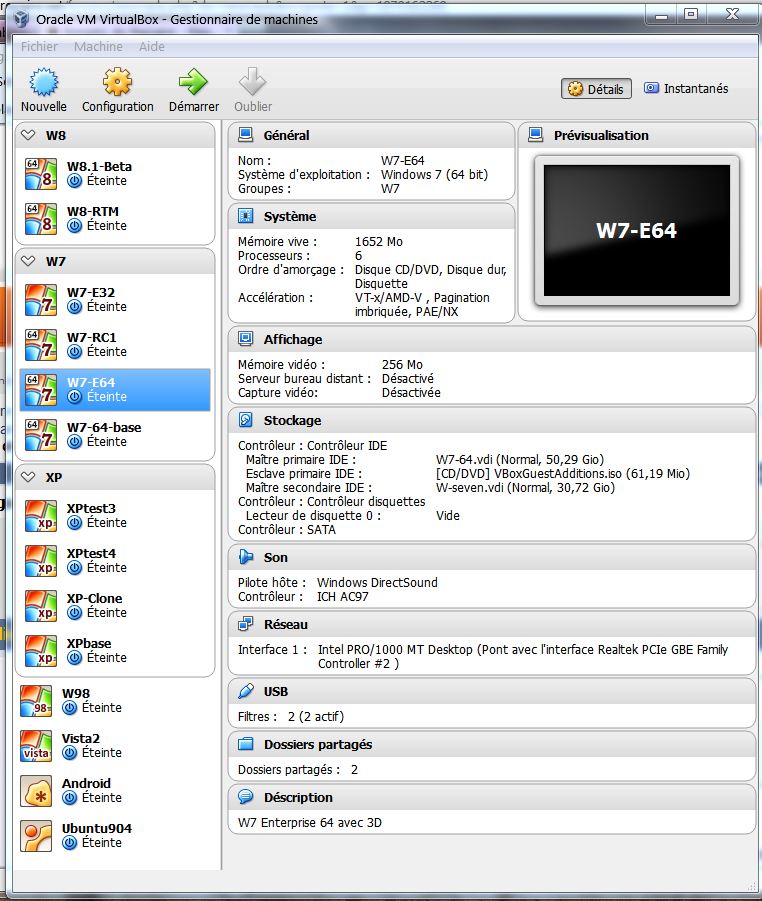Screen dimensions: 762x901
Task: Click the XPtest3 machine icon
Action: (x=41, y=515)
